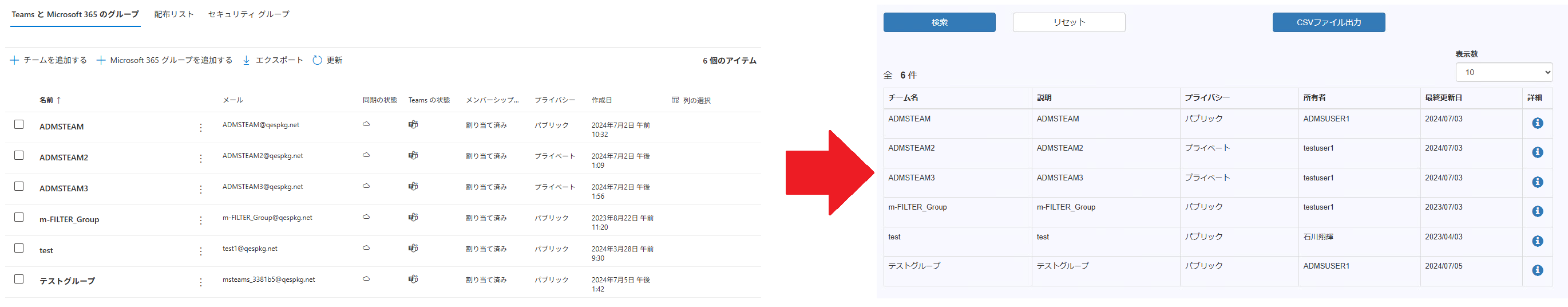The height and width of the screenshot is (307, 1568).
Task: Open more options menu for ADMSTEAM2
Action: point(201,159)
